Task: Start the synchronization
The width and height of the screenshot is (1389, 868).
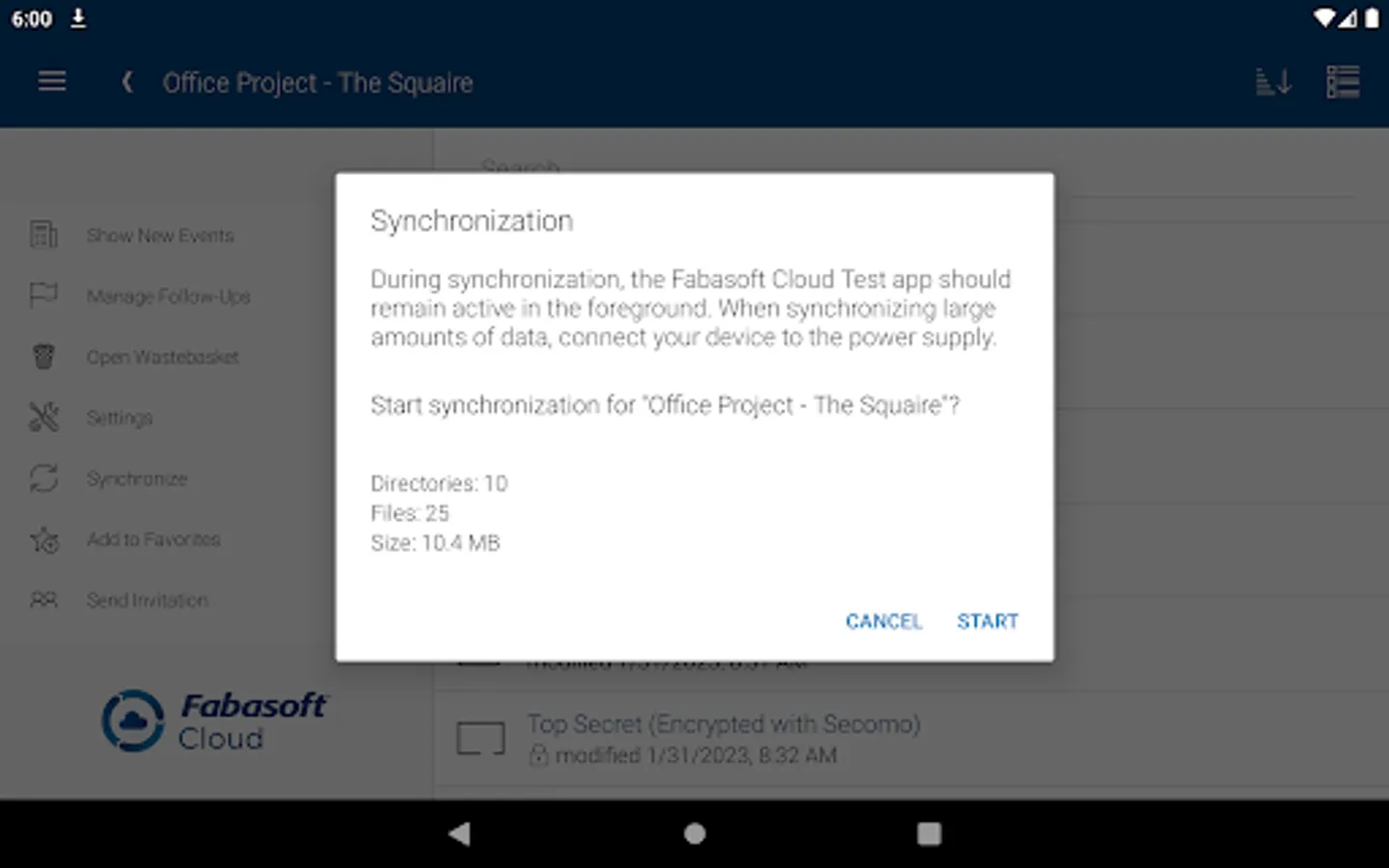Action: [x=987, y=621]
